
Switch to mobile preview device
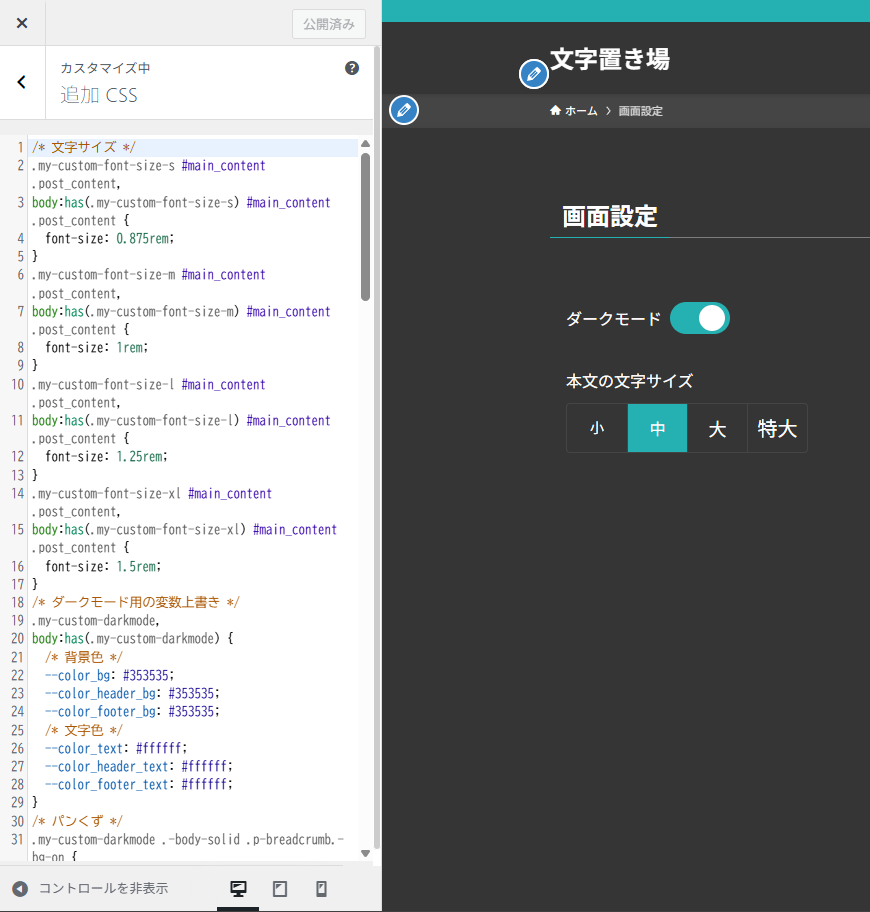pyautogui.click(x=321, y=889)
